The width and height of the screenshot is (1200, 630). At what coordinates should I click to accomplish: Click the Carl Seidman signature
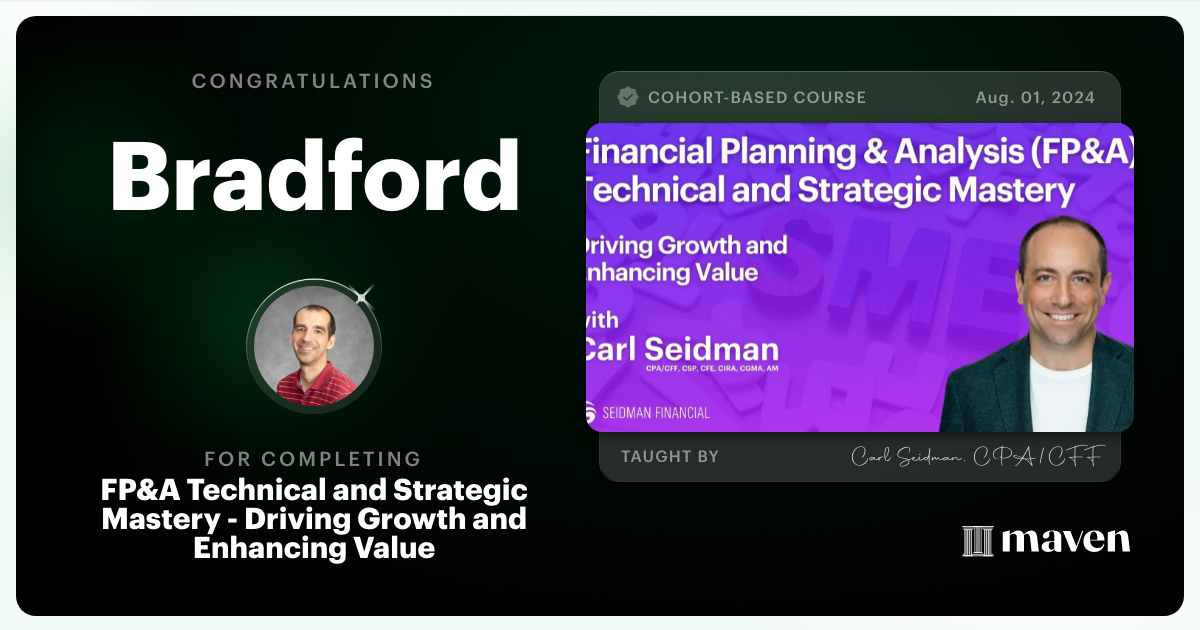(976, 457)
